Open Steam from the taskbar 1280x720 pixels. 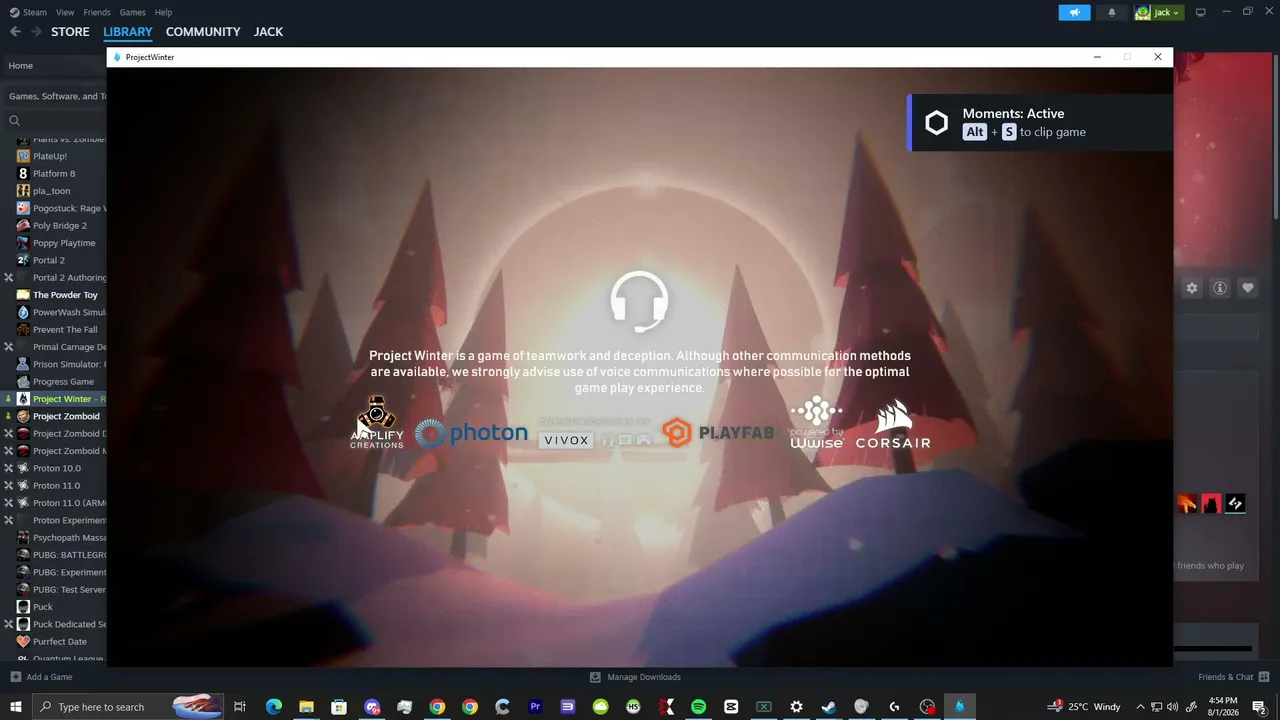829,707
